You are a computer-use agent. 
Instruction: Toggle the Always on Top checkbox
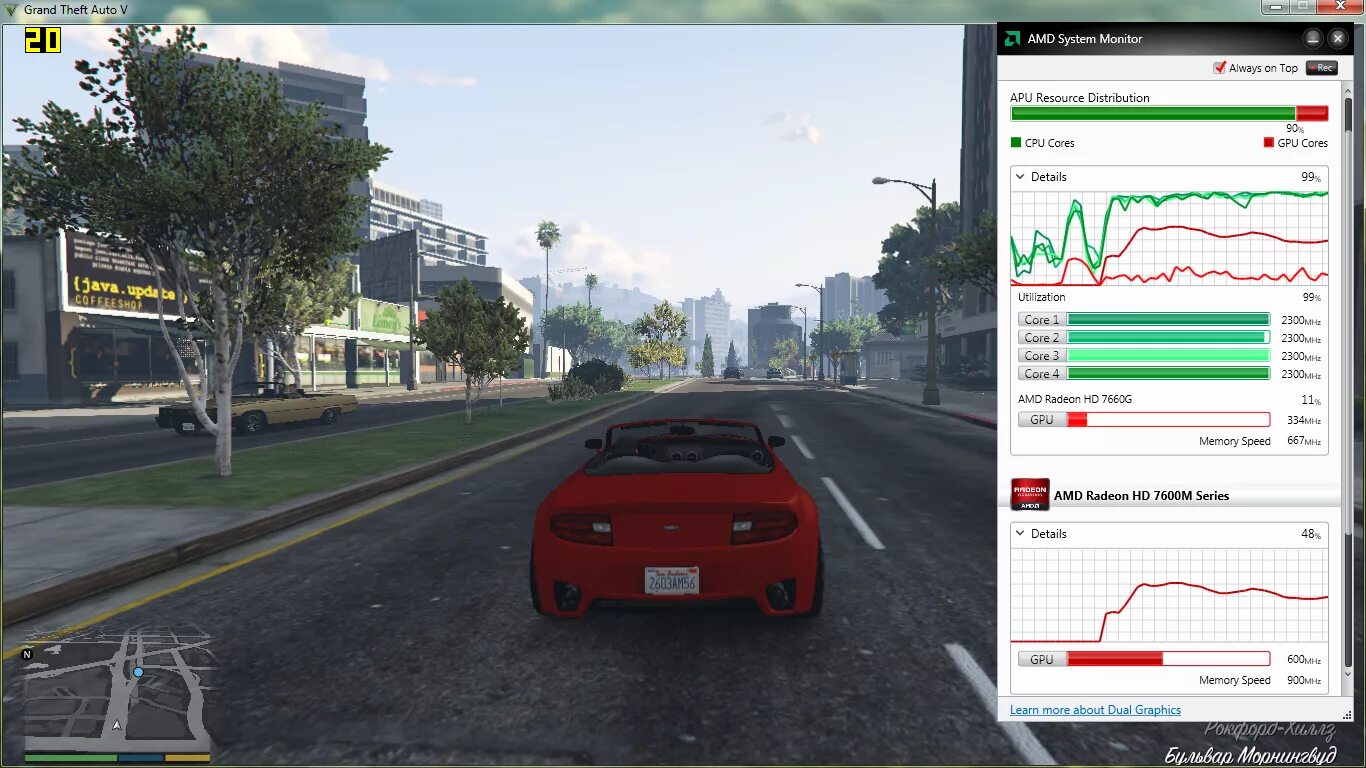[1219, 68]
